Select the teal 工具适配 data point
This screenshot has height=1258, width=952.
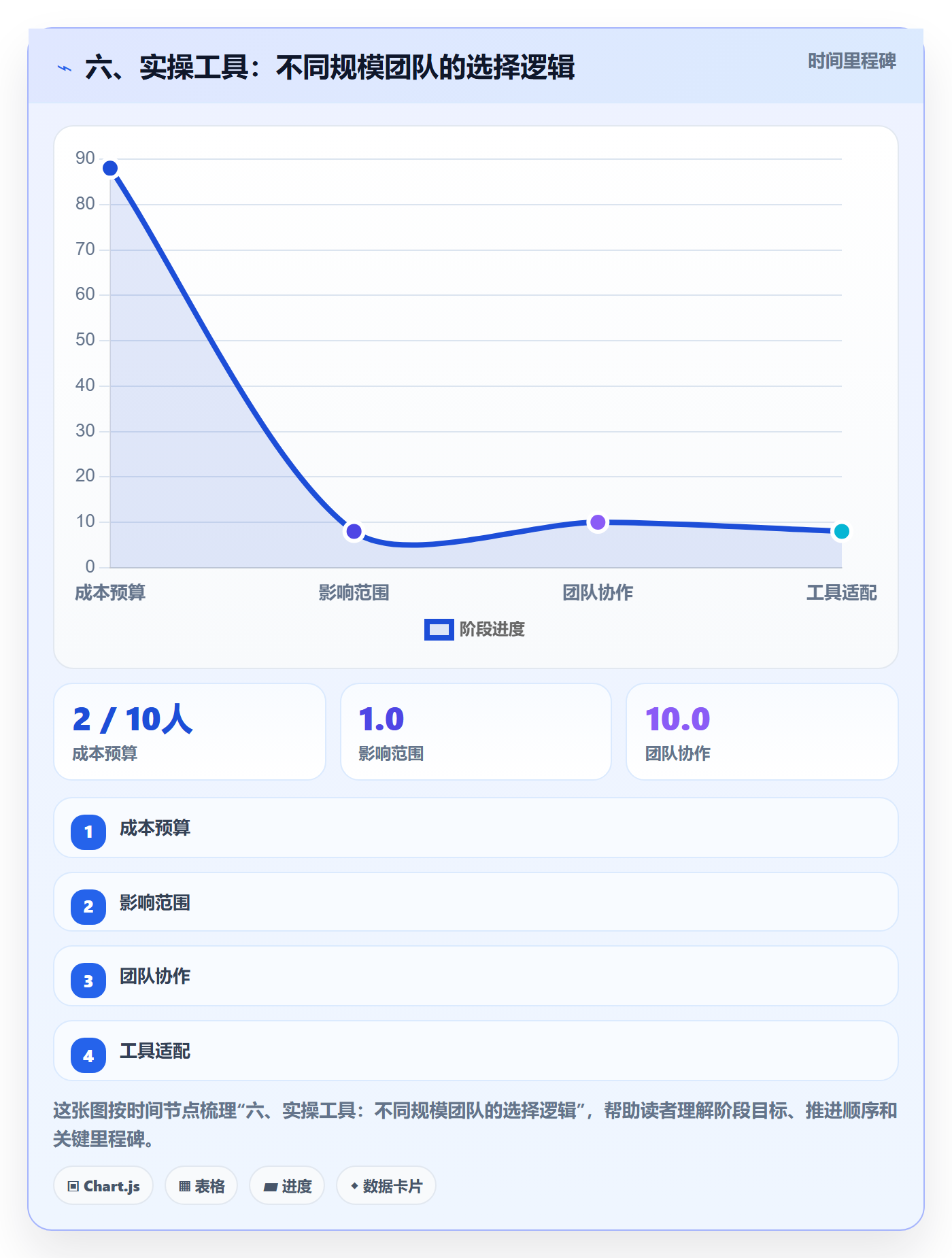tap(841, 531)
